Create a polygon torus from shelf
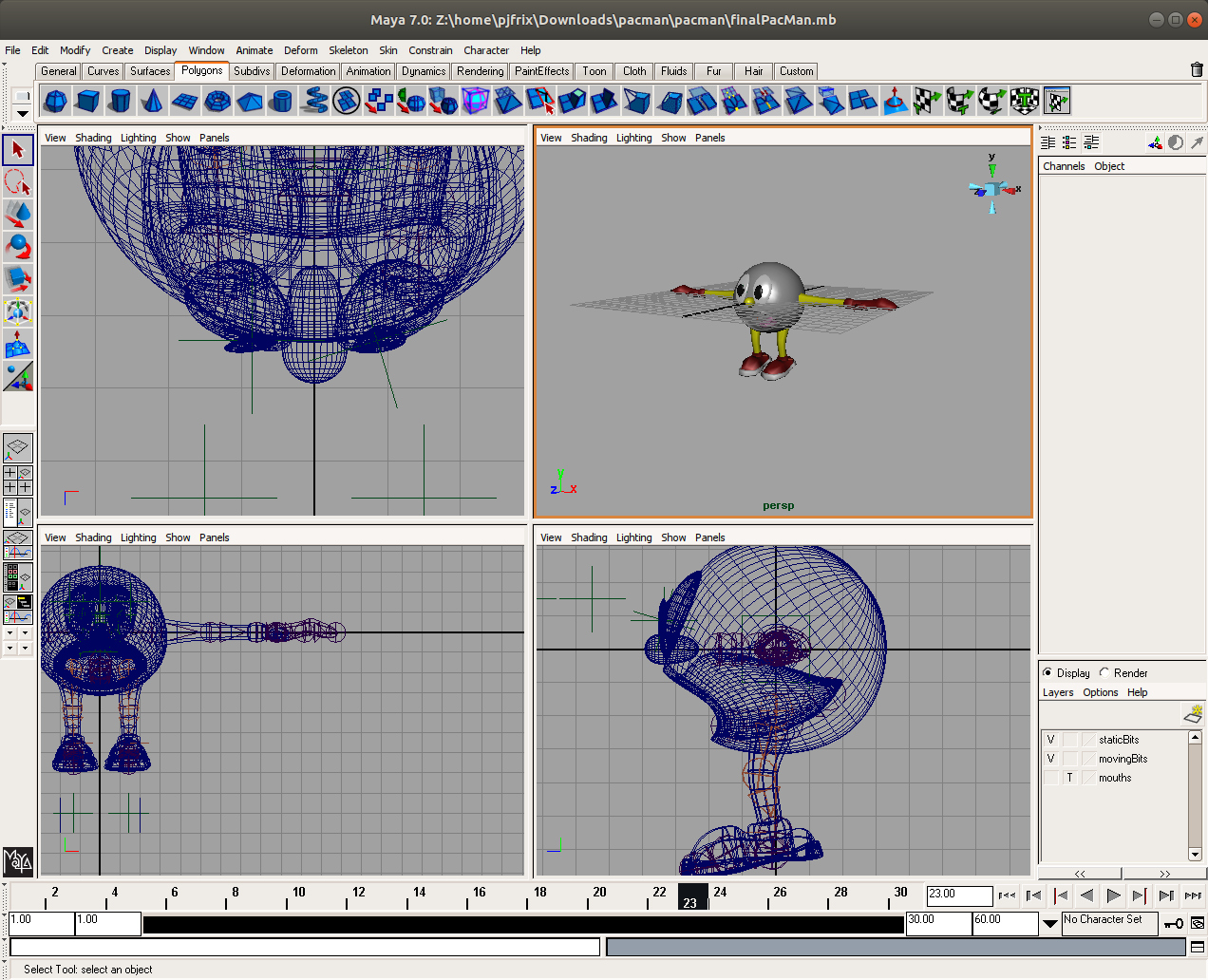Image resolution: width=1208 pixels, height=980 pixels. pyautogui.click(x=217, y=101)
